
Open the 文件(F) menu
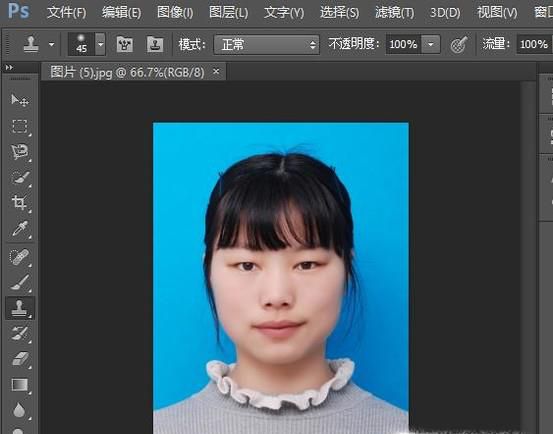coord(66,13)
